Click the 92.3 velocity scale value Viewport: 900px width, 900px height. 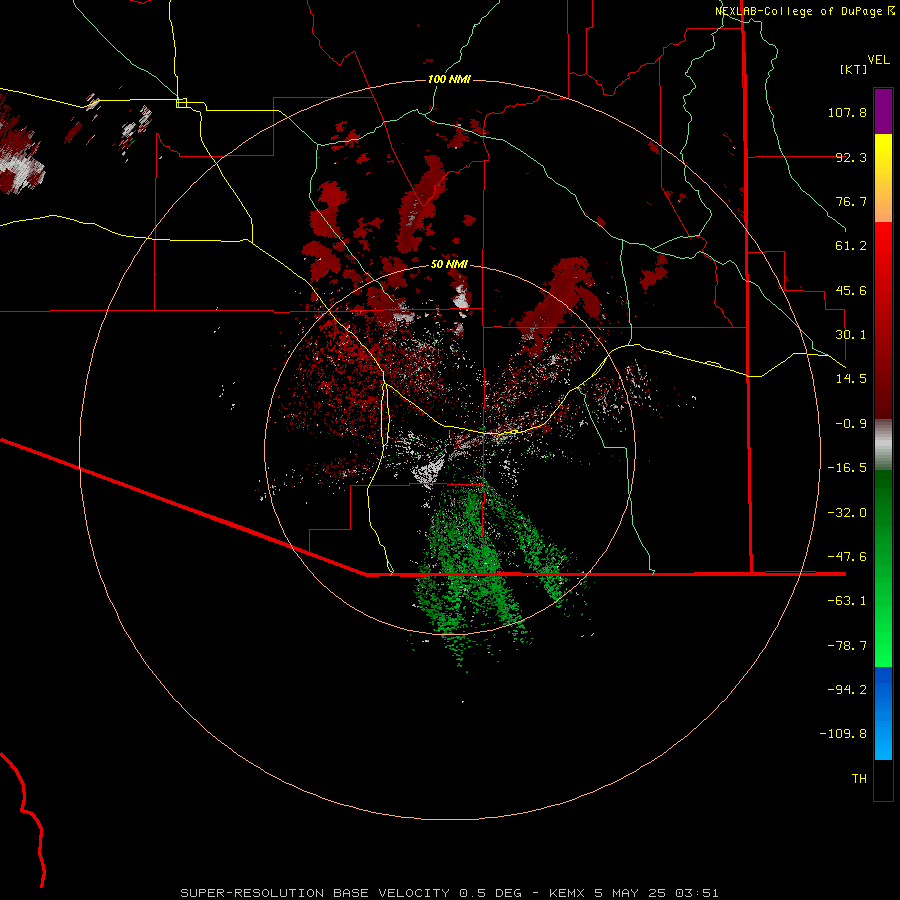(851, 157)
